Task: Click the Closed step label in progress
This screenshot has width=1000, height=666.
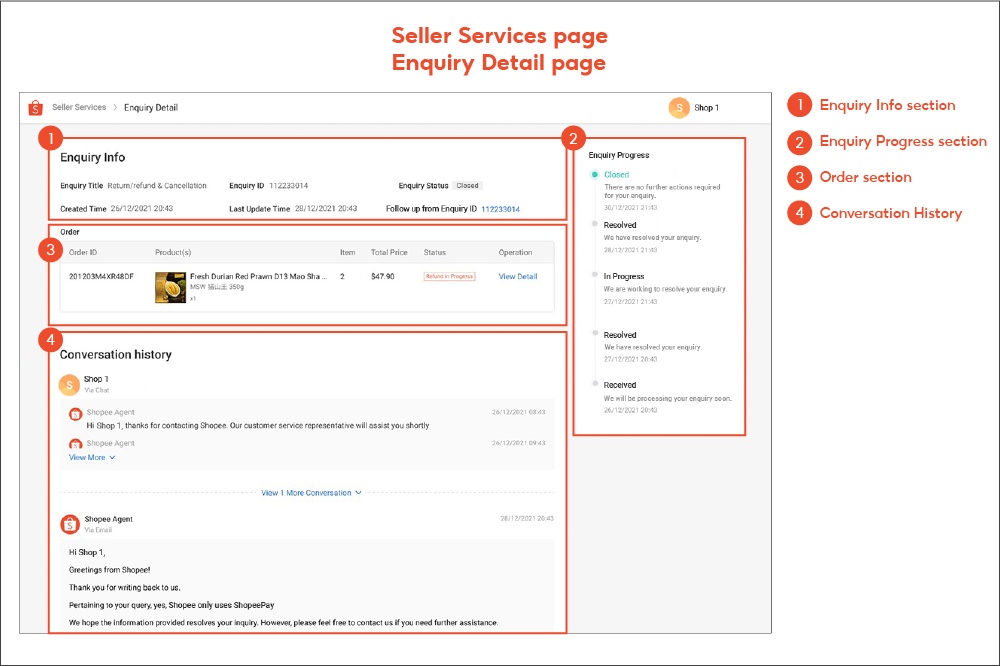Action: pos(617,174)
